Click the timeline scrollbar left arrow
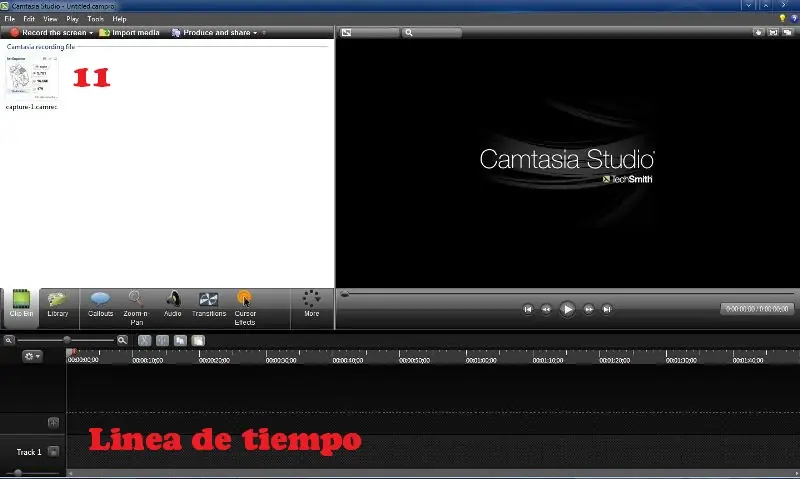This screenshot has height=479, width=800. (70, 473)
